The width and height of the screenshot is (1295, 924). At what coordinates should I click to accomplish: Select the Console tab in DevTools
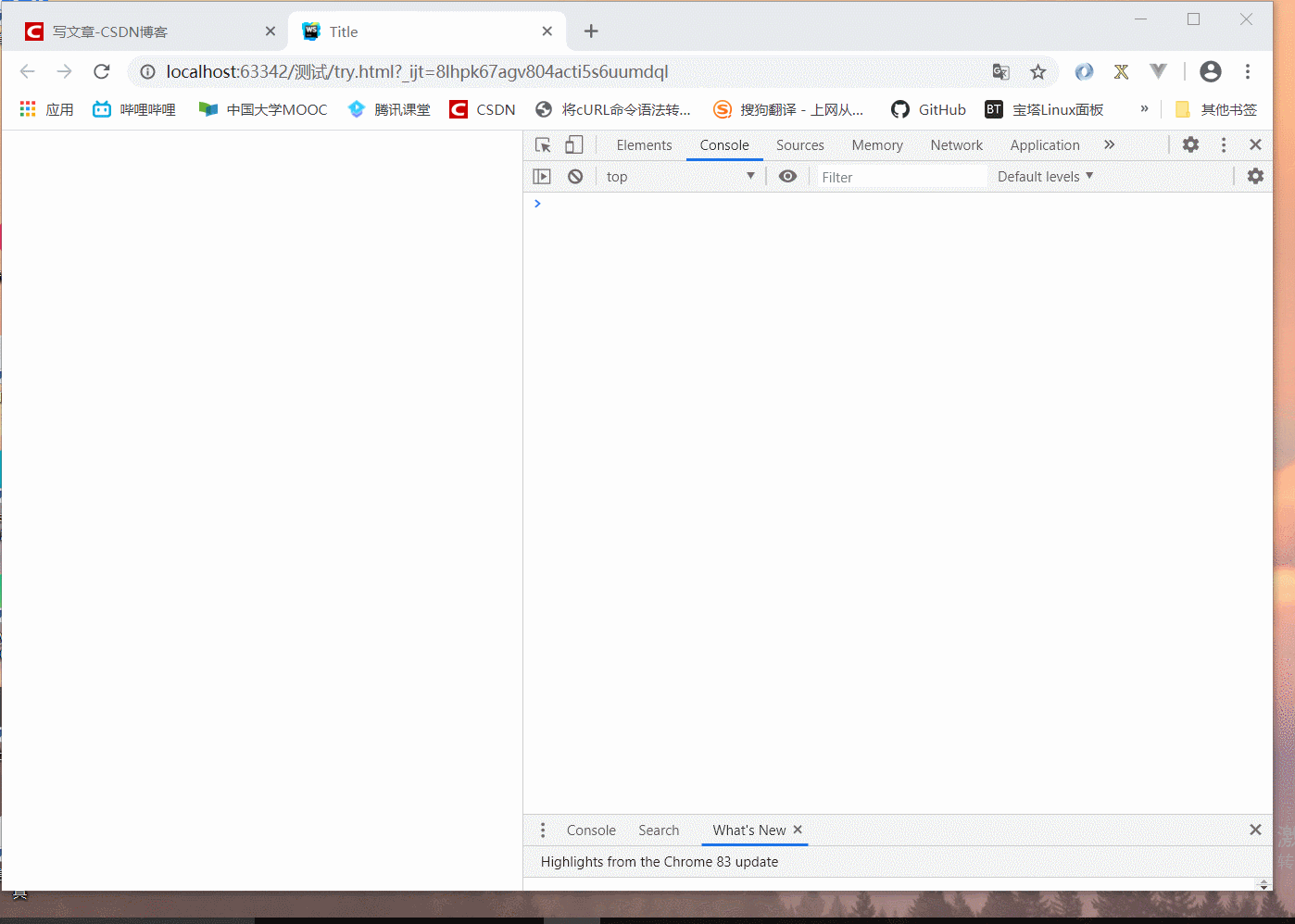click(x=724, y=145)
